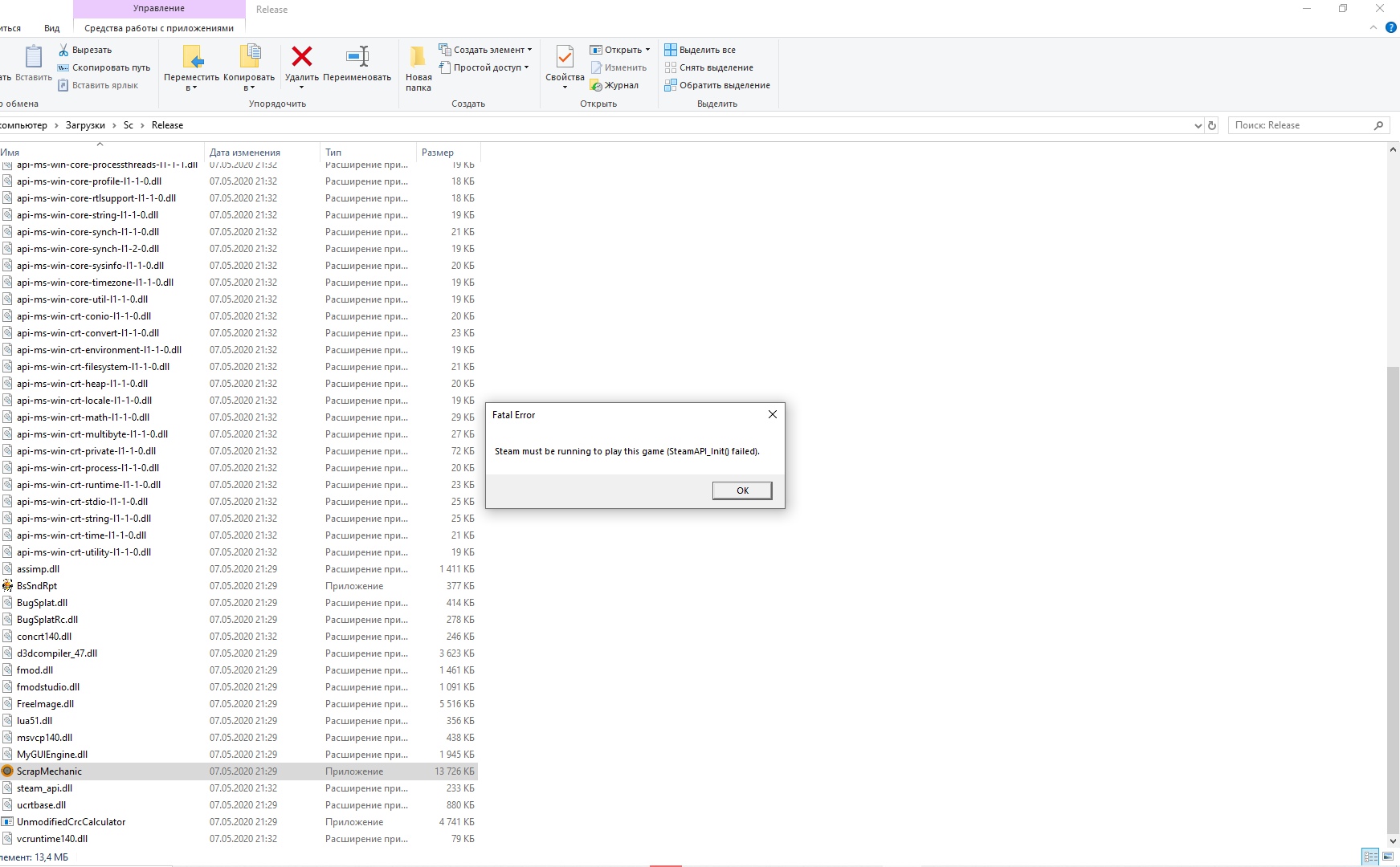Select the file assimp.dll

coord(239,569)
